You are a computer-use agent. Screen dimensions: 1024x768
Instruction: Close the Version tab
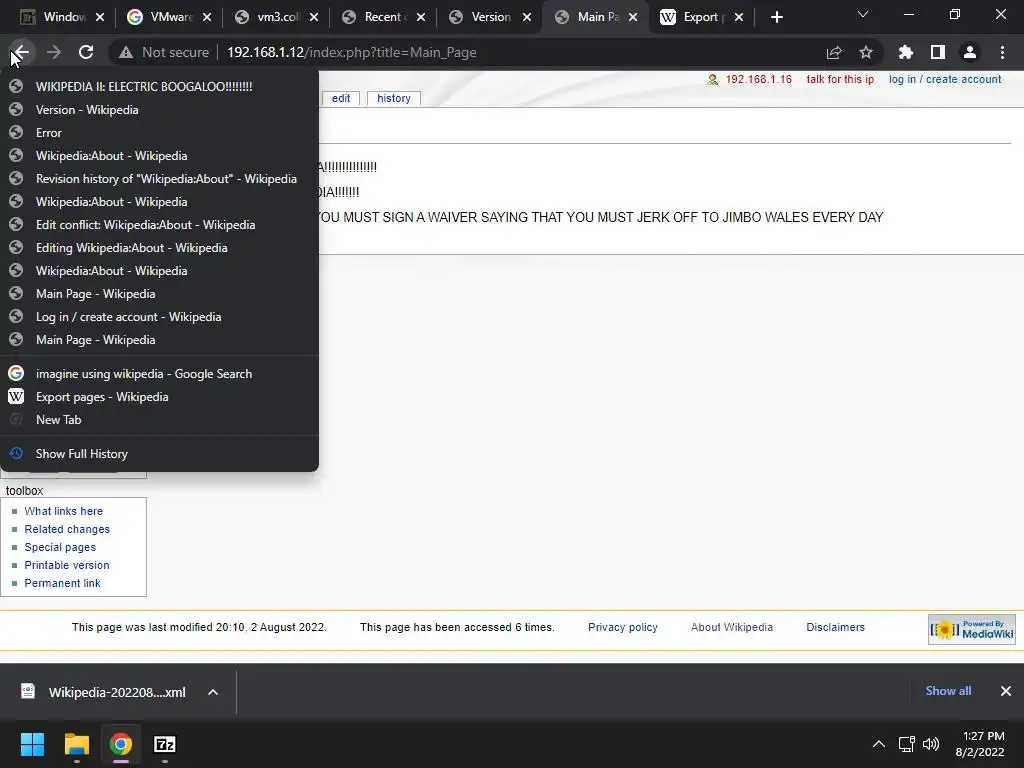tap(527, 17)
